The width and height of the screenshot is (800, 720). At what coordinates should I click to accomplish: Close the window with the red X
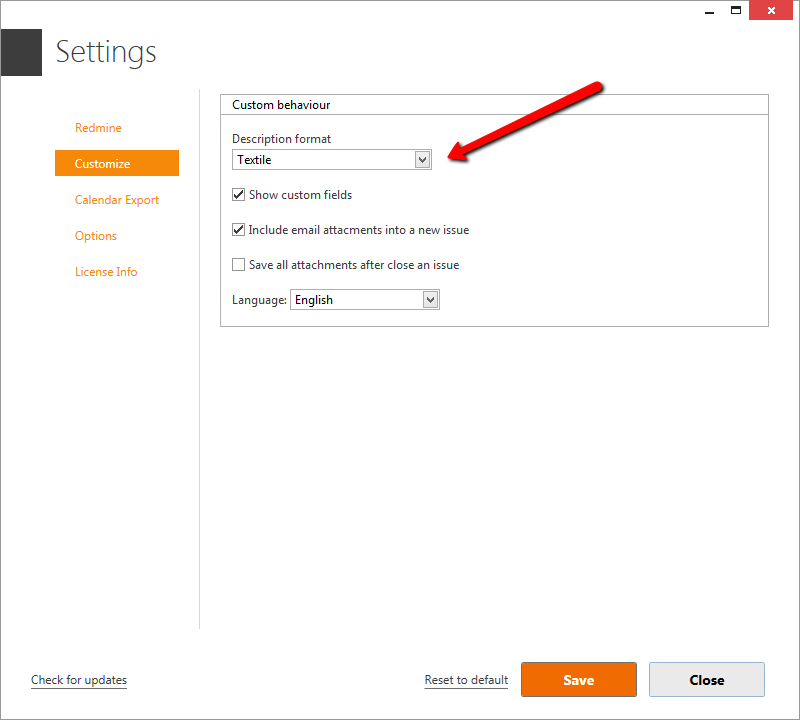773,10
